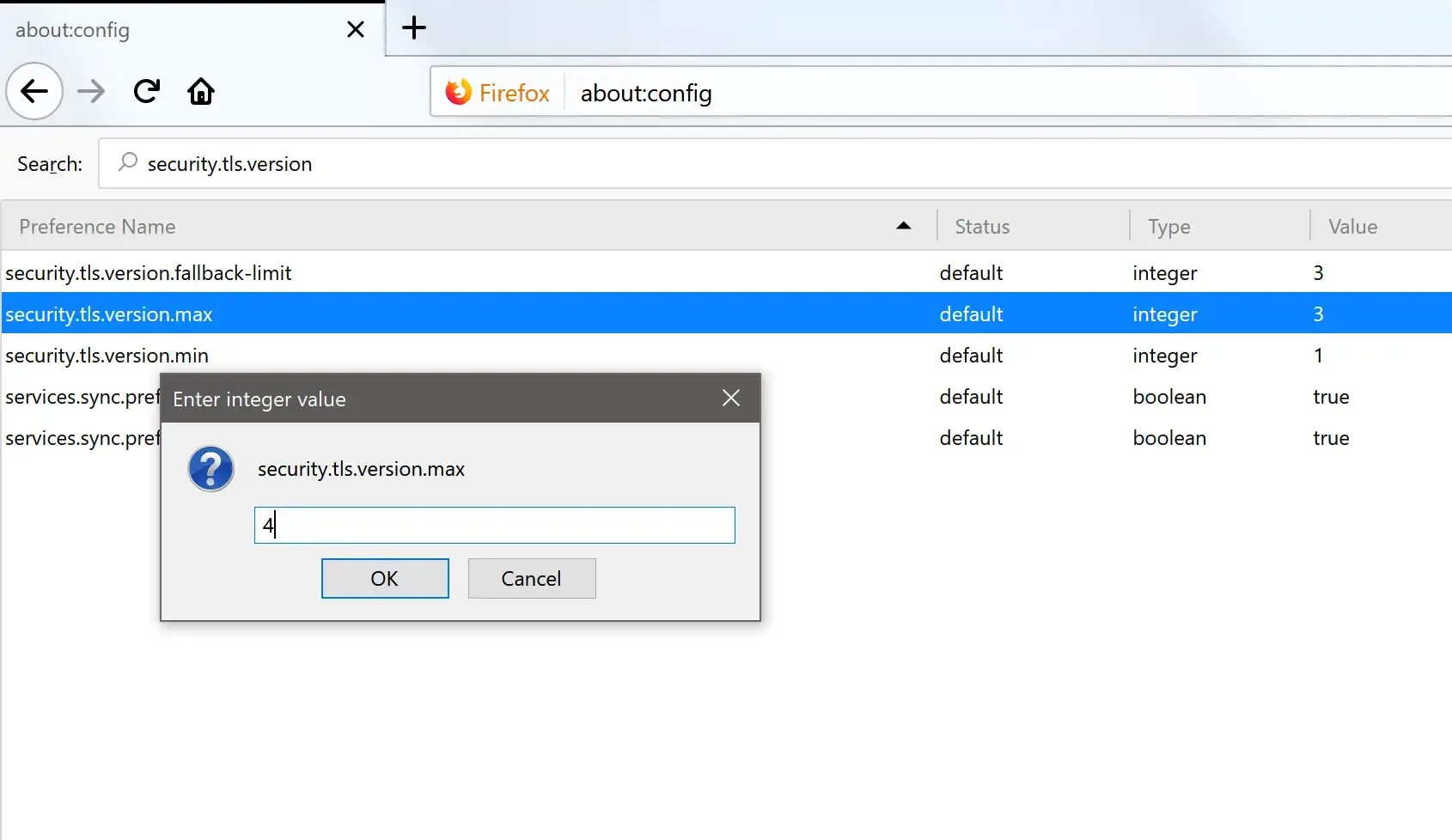Dismiss the dialog with Cancel
1452x840 pixels.
coord(532,578)
